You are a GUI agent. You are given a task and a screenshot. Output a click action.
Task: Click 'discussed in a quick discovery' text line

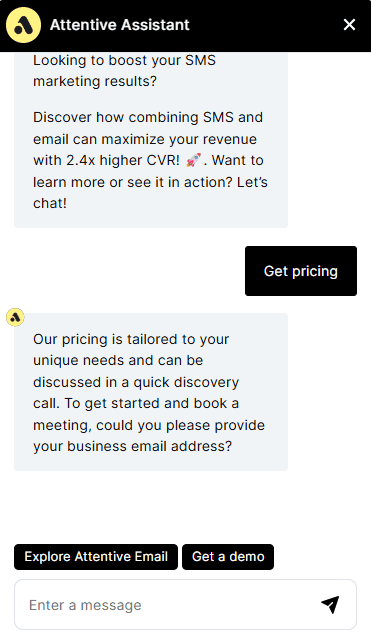tap(136, 382)
